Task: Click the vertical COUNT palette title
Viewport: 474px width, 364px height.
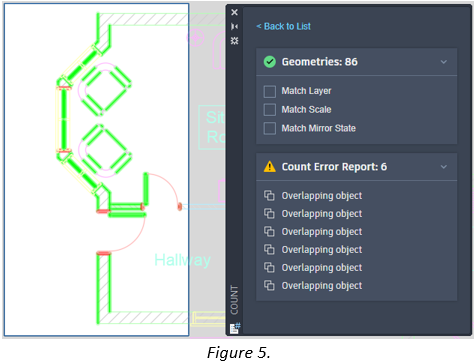Action: coord(234,300)
